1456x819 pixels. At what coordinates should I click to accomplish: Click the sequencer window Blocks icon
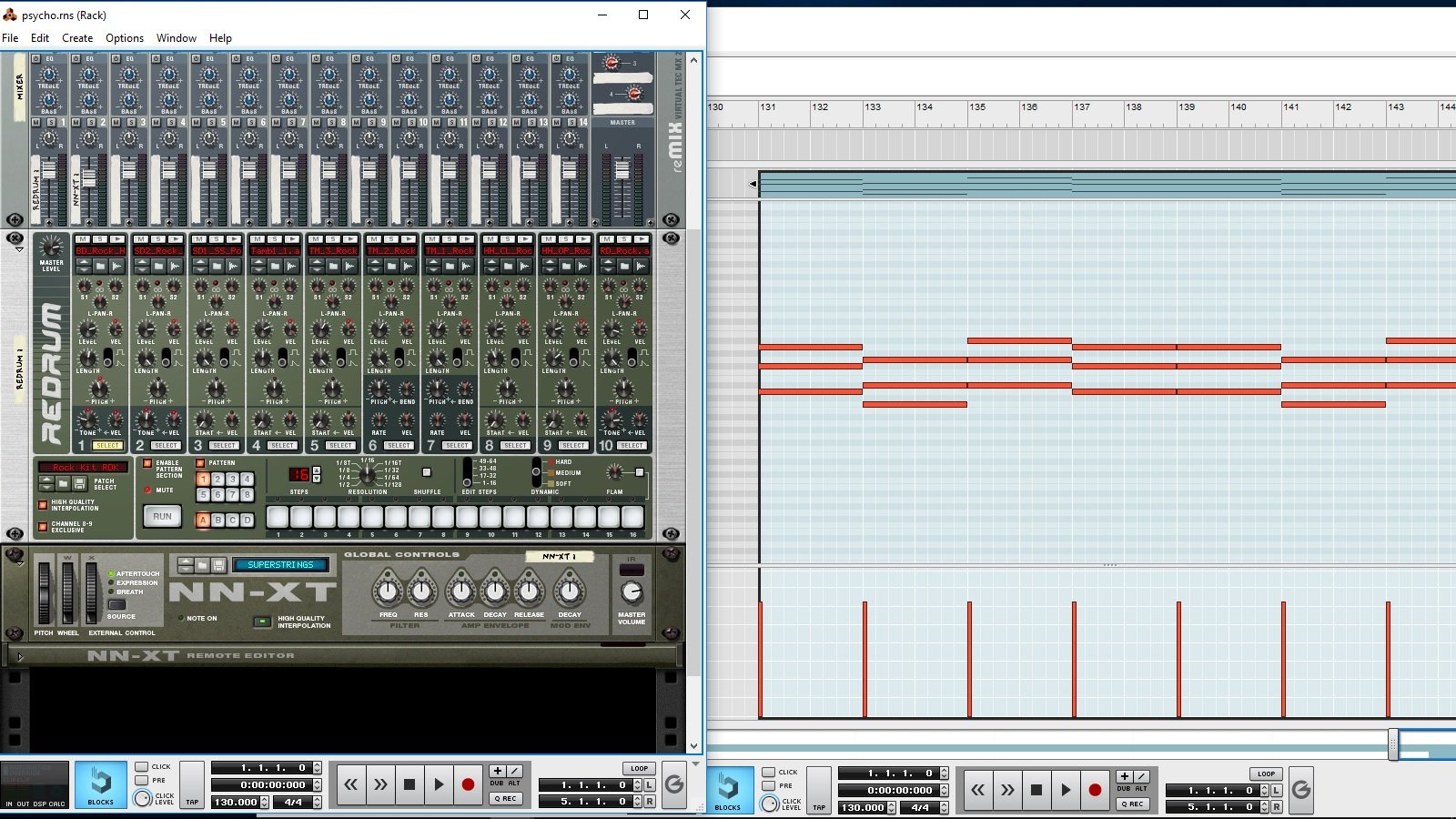tap(728, 790)
